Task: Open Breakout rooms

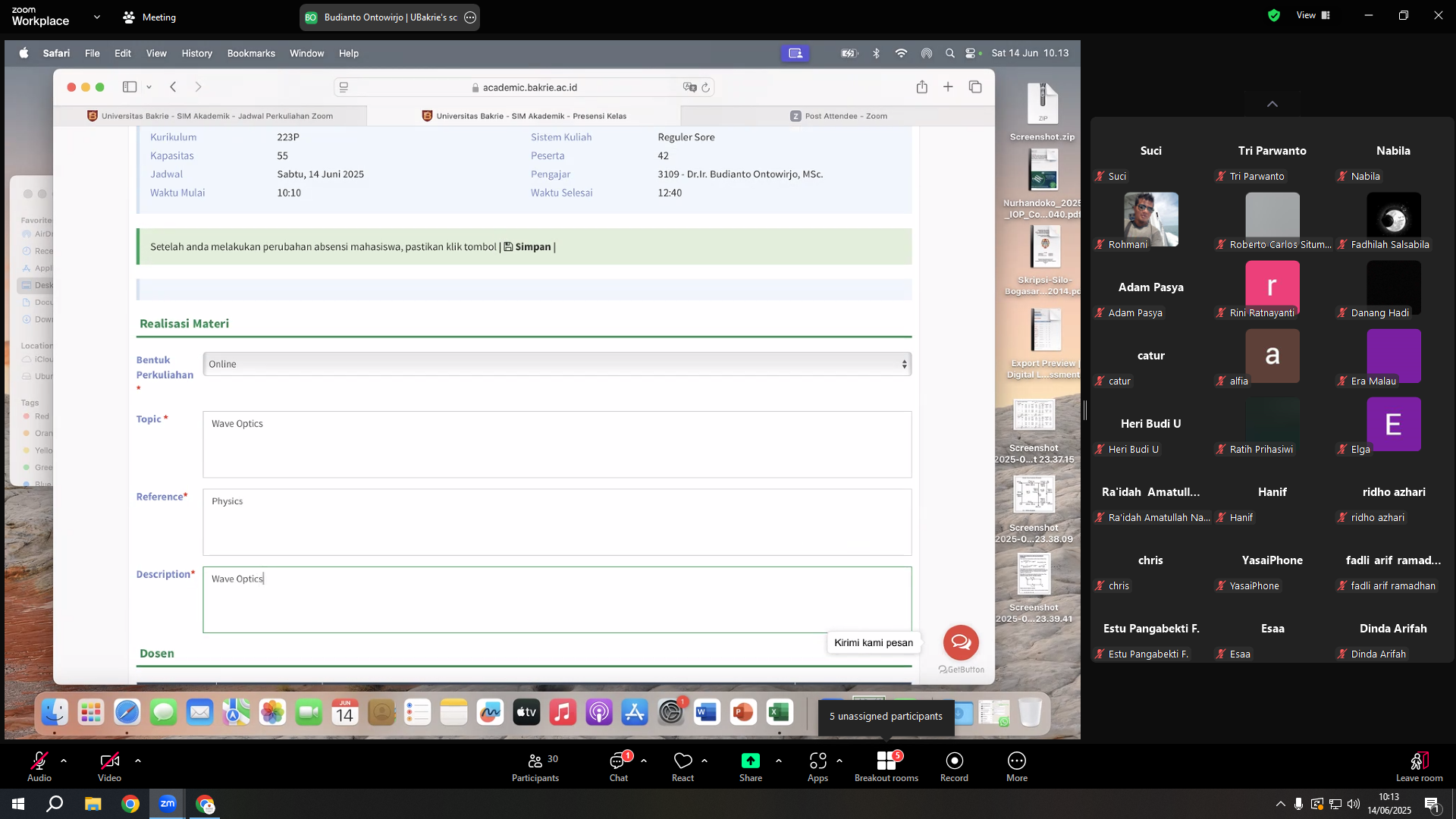Action: click(886, 766)
